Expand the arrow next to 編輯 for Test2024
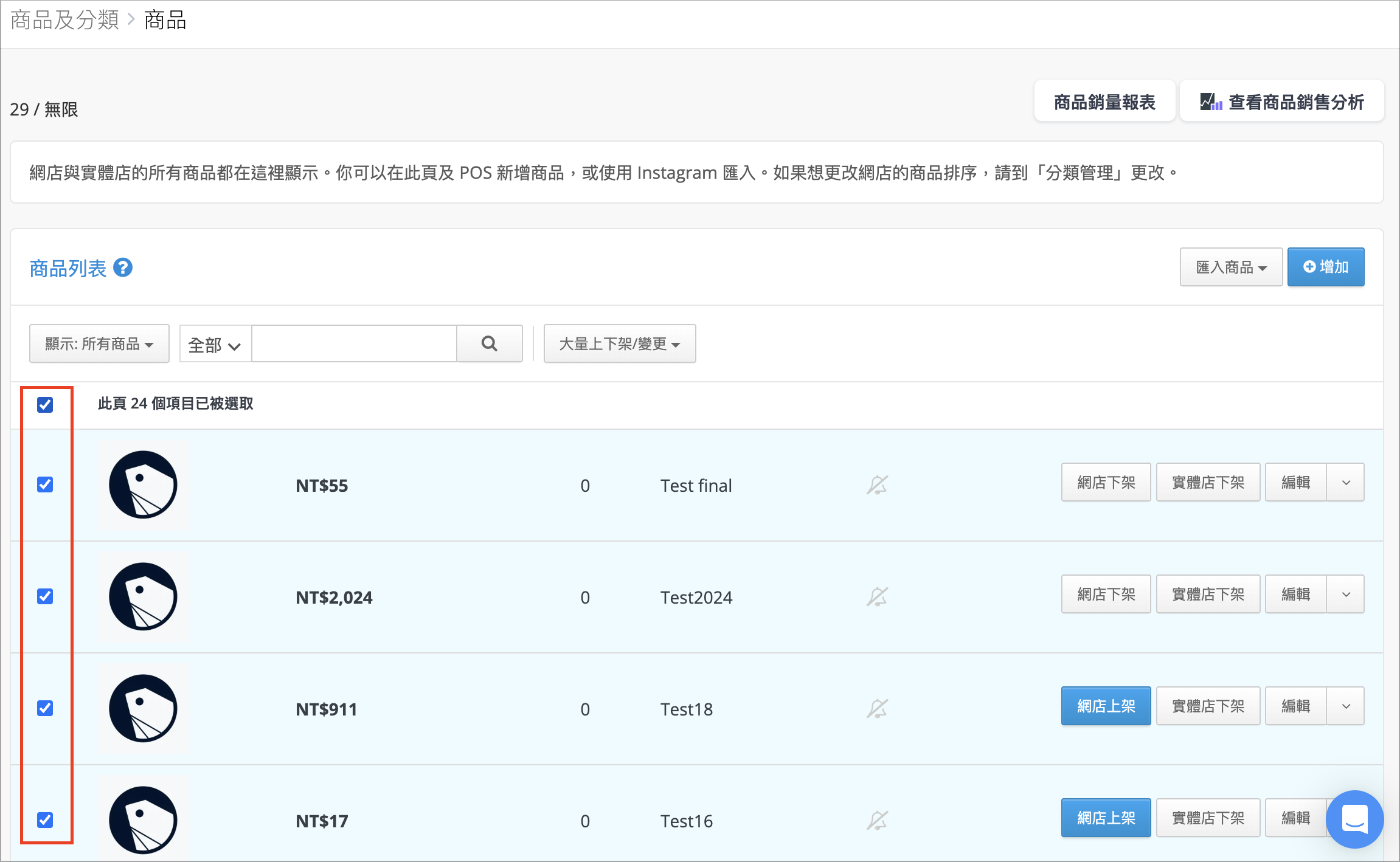This screenshot has height=862, width=1400. pos(1346,594)
